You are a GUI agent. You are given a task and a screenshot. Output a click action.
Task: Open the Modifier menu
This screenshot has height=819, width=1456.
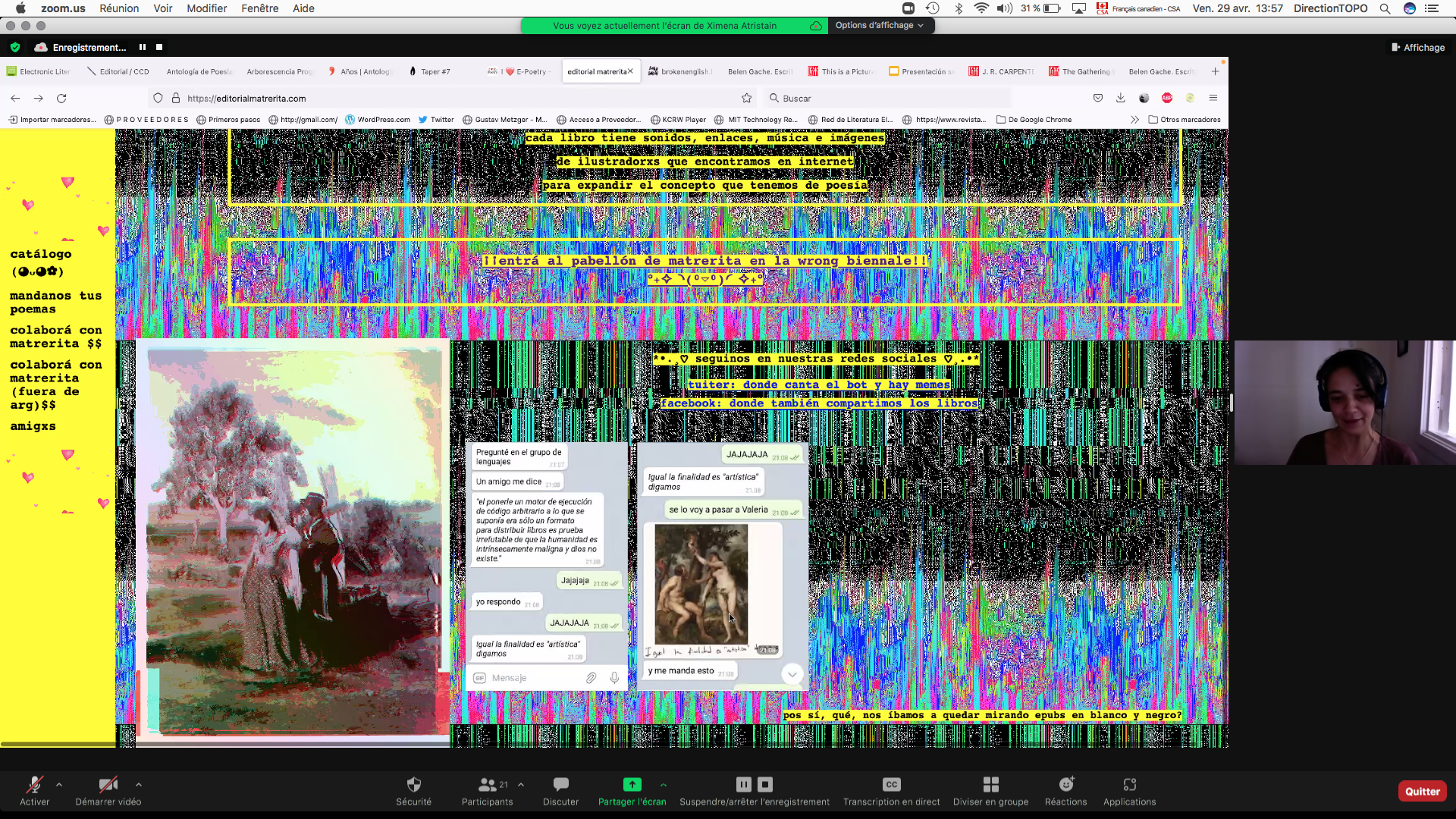[x=207, y=8]
